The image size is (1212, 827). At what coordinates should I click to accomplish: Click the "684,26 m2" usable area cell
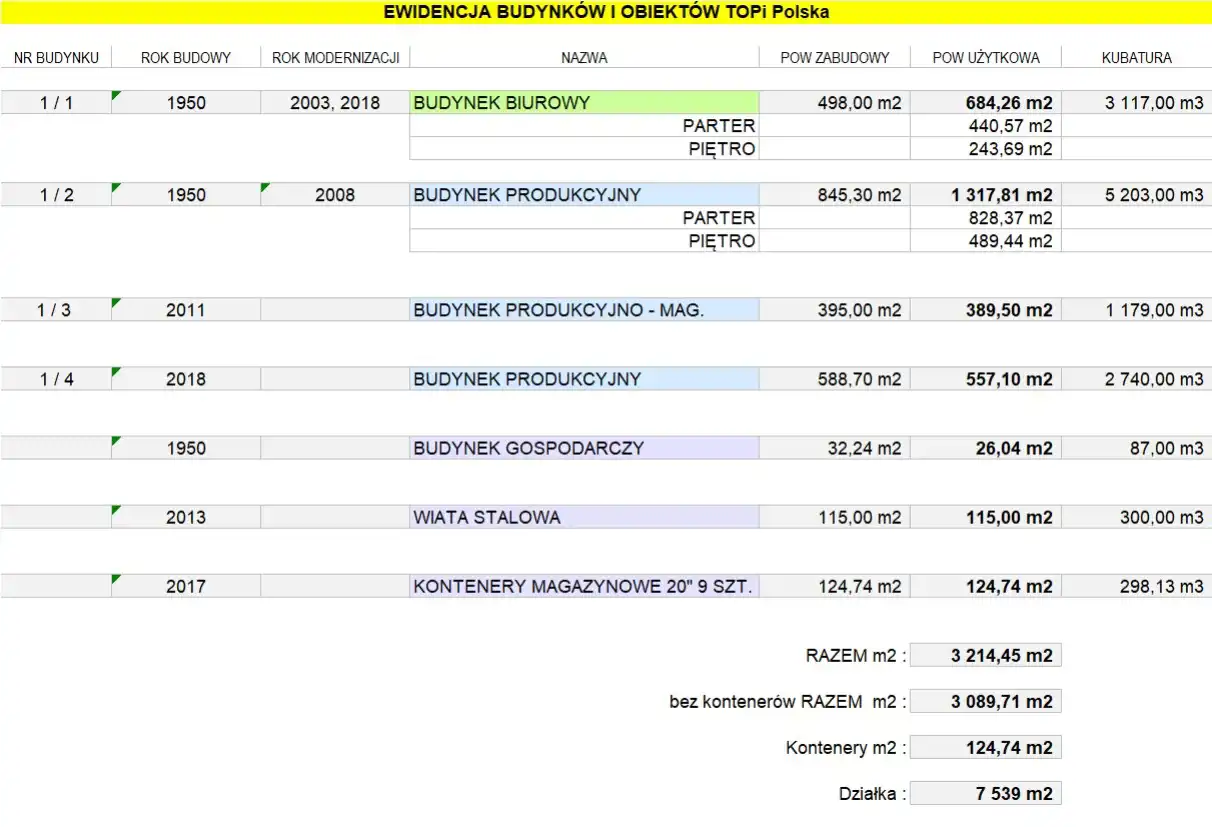point(986,102)
